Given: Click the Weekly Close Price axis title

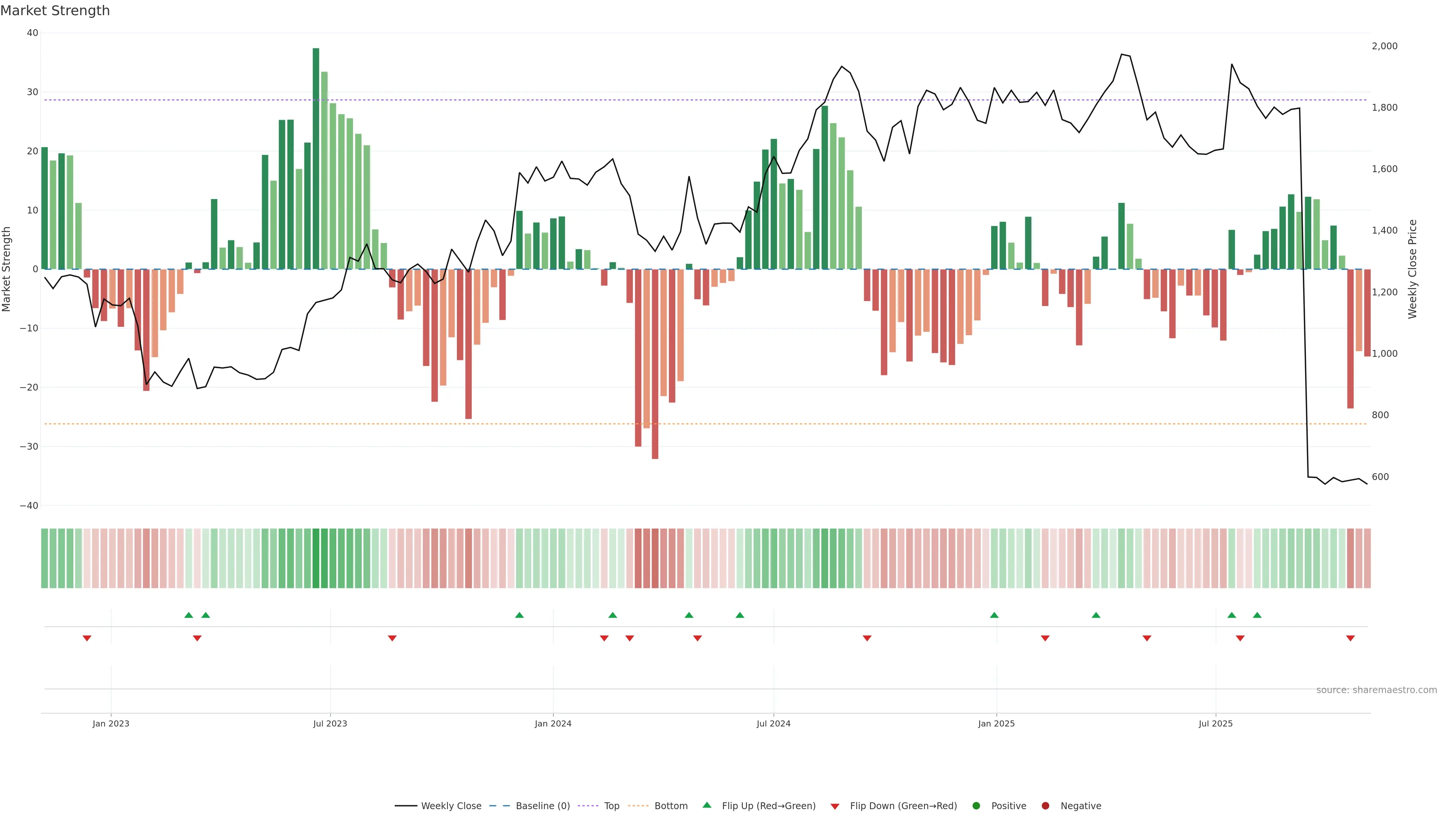Looking at the screenshot, I should pyautogui.click(x=1412, y=269).
